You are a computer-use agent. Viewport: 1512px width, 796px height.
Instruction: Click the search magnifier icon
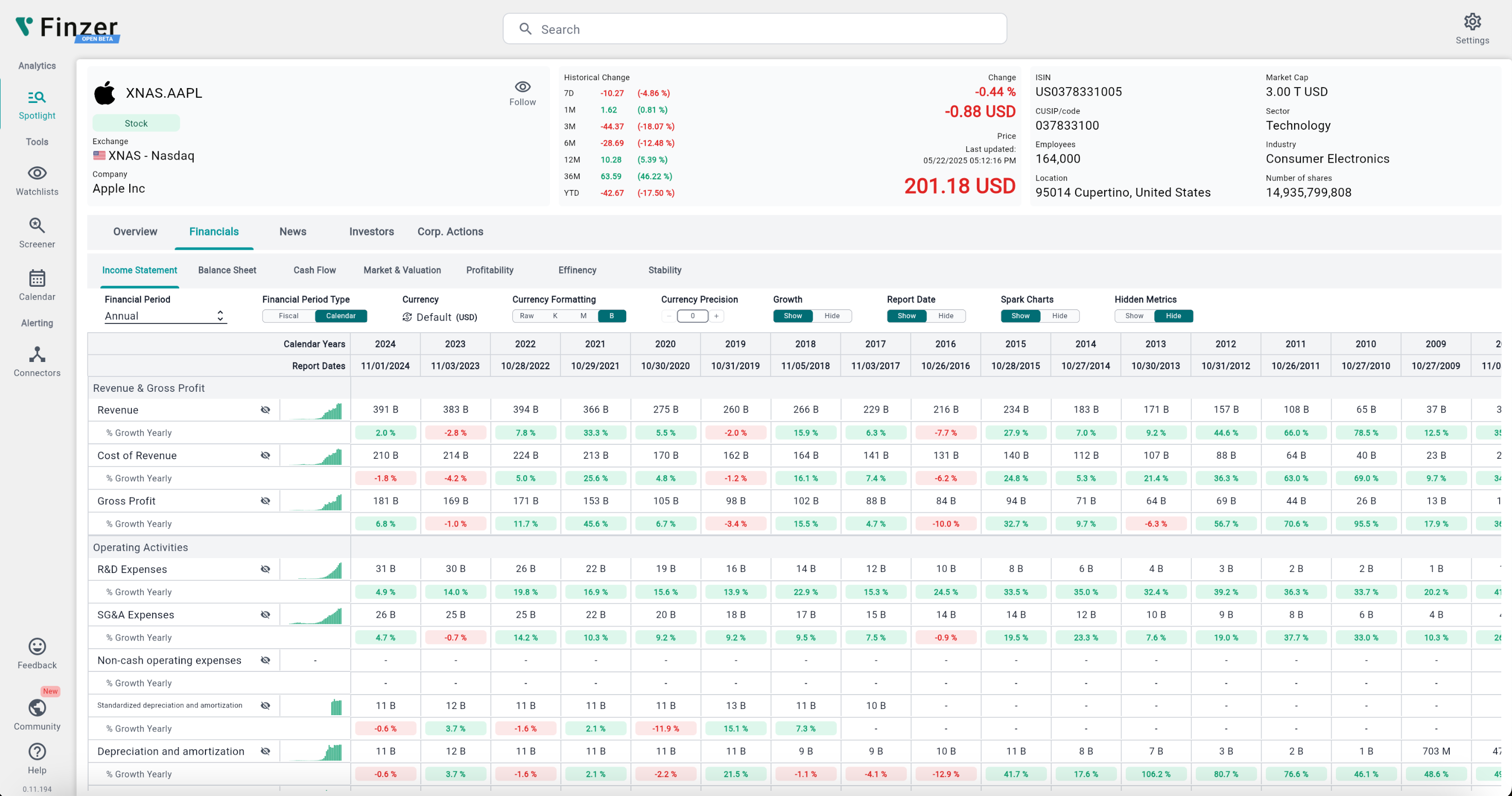(525, 29)
